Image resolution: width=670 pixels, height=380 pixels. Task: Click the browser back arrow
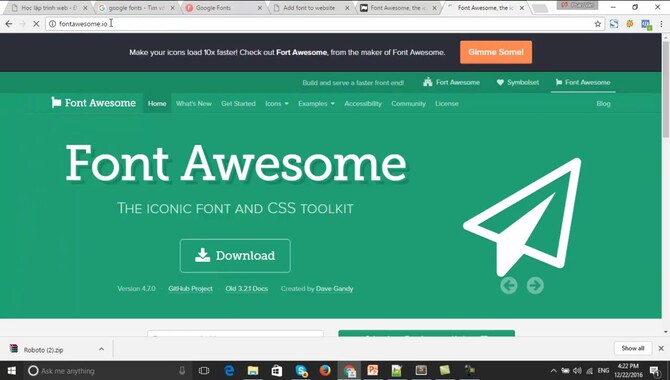(x=9, y=24)
